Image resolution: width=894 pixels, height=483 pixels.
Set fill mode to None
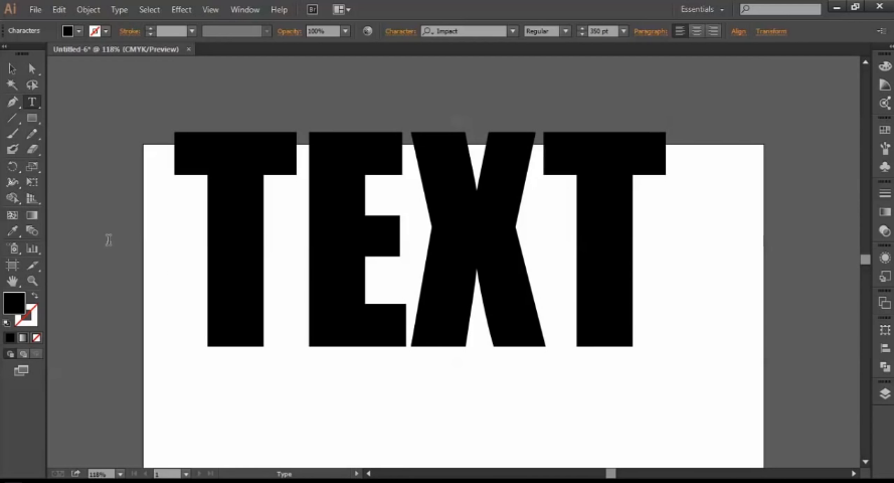36,338
